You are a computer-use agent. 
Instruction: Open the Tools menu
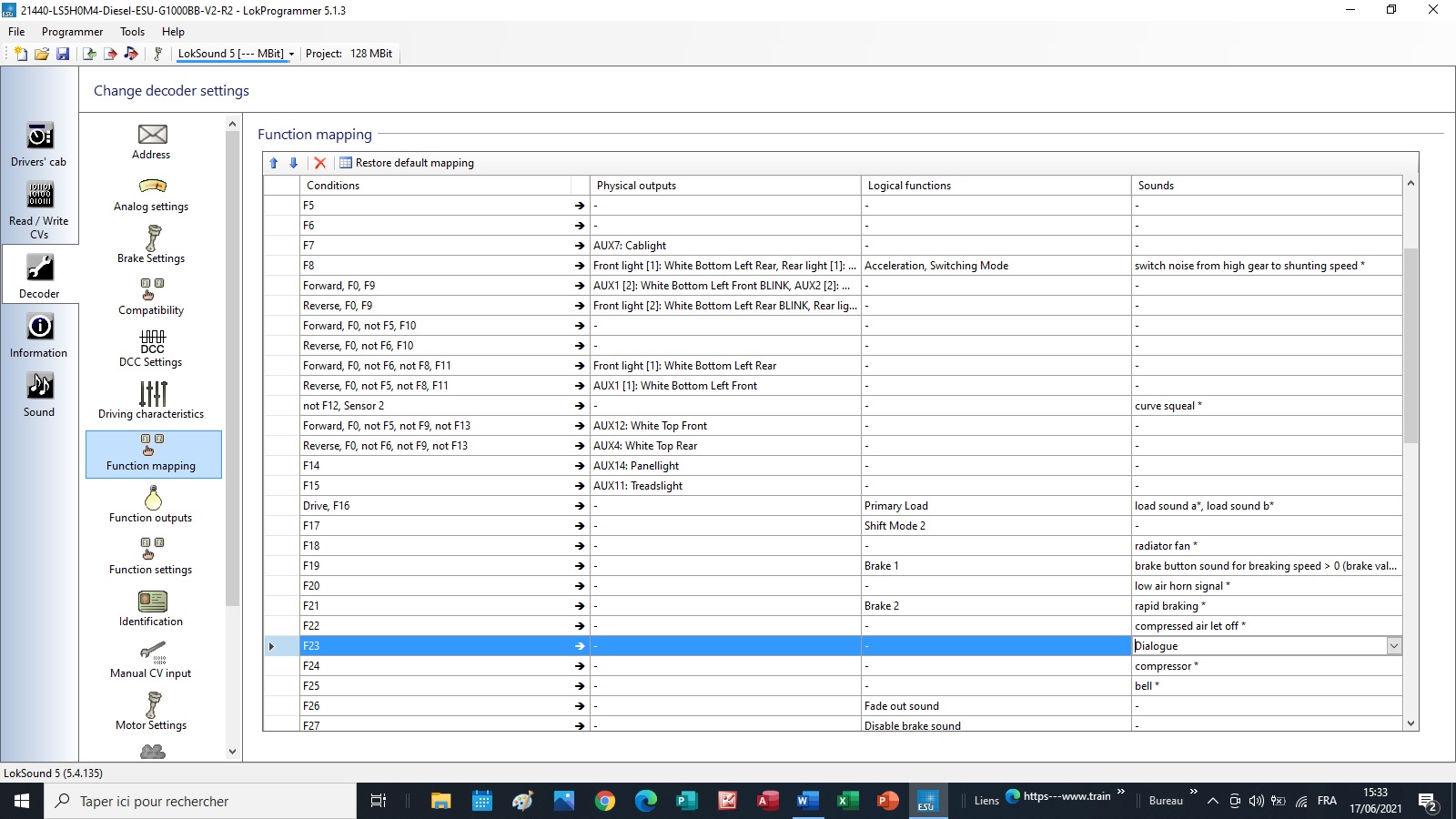(x=133, y=32)
